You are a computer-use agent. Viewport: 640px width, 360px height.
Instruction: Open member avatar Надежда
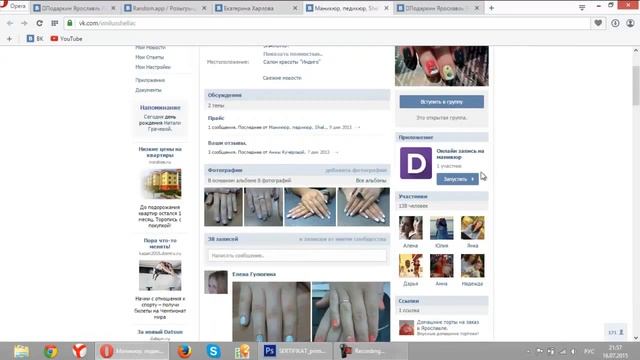(473, 266)
